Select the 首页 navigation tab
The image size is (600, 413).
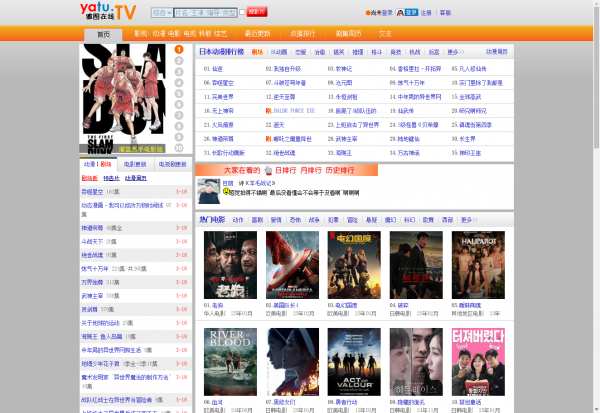104,34
